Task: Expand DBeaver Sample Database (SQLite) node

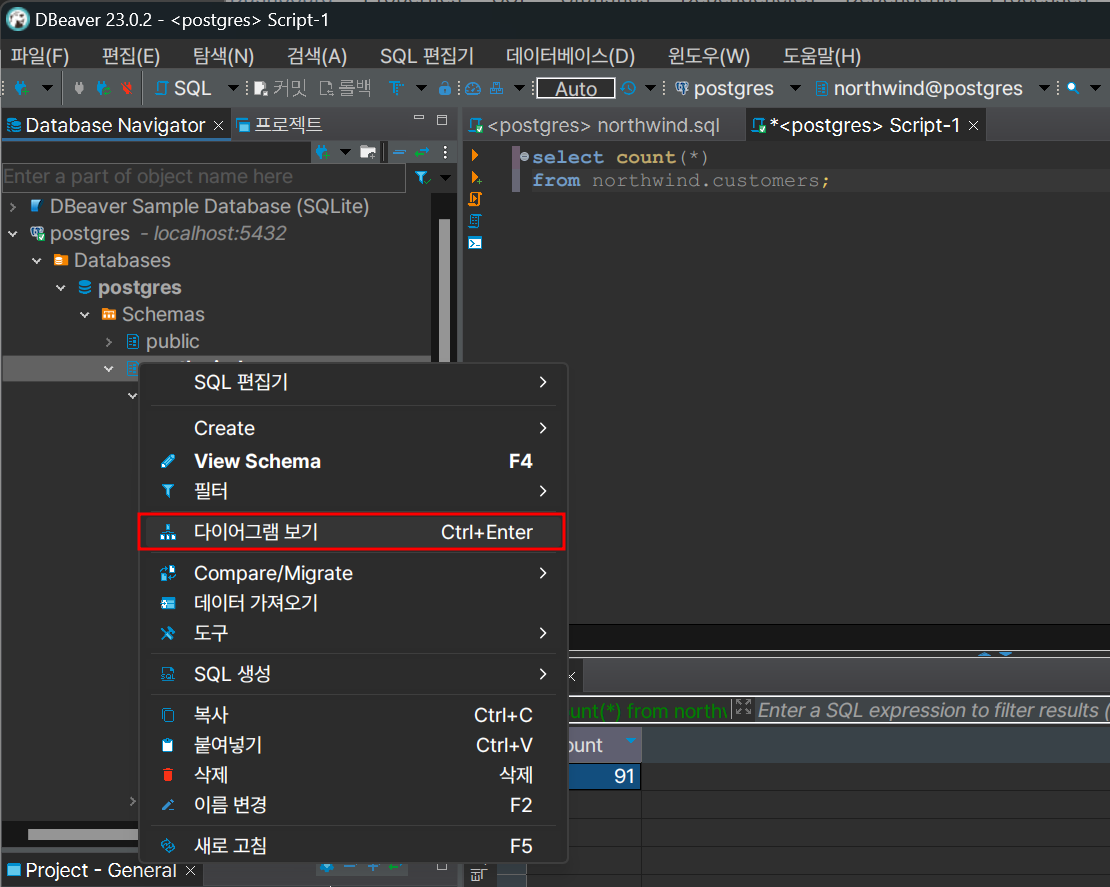Action: [13, 207]
